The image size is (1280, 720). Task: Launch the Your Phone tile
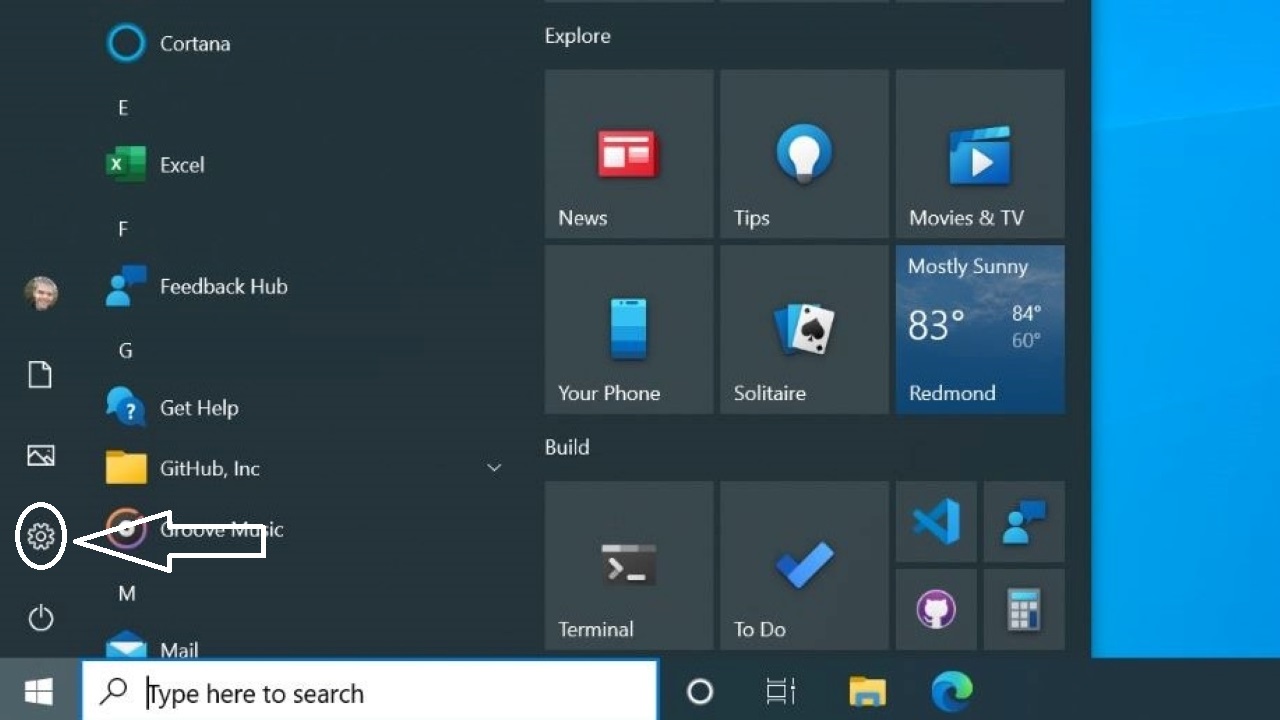coord(628,329)
